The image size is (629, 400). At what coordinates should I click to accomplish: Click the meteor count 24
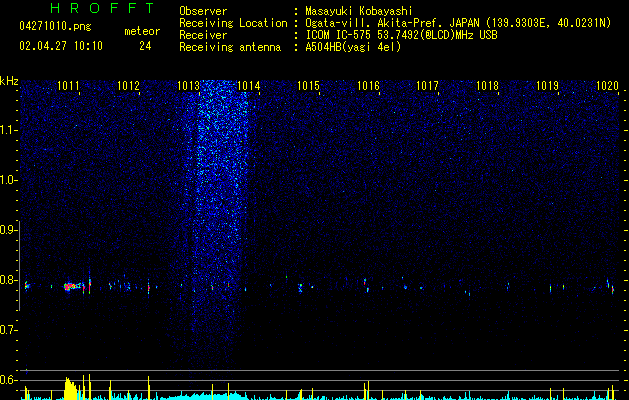(x=145, y=46)
